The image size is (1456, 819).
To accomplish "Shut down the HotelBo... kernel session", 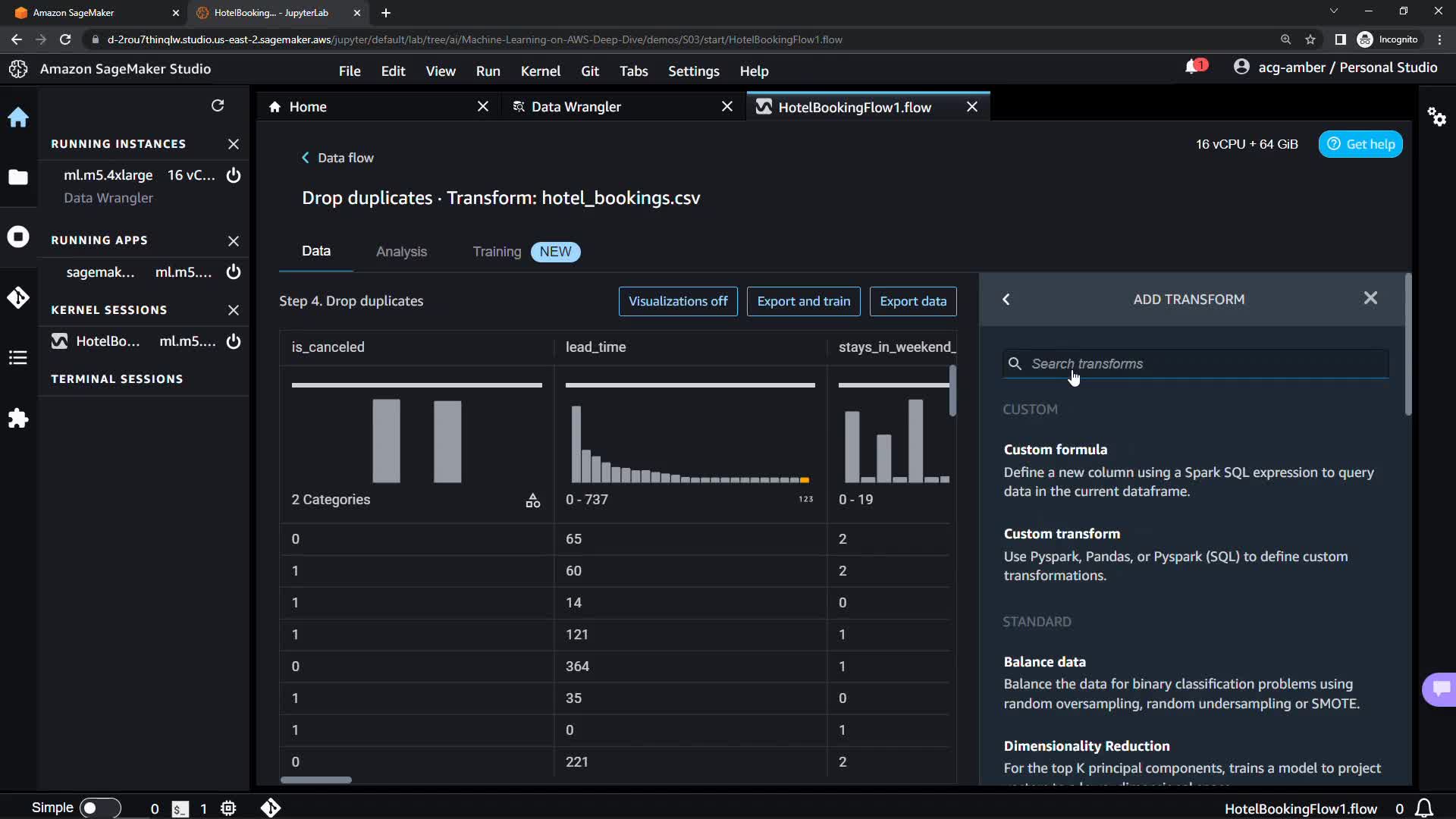I will 234,341.
